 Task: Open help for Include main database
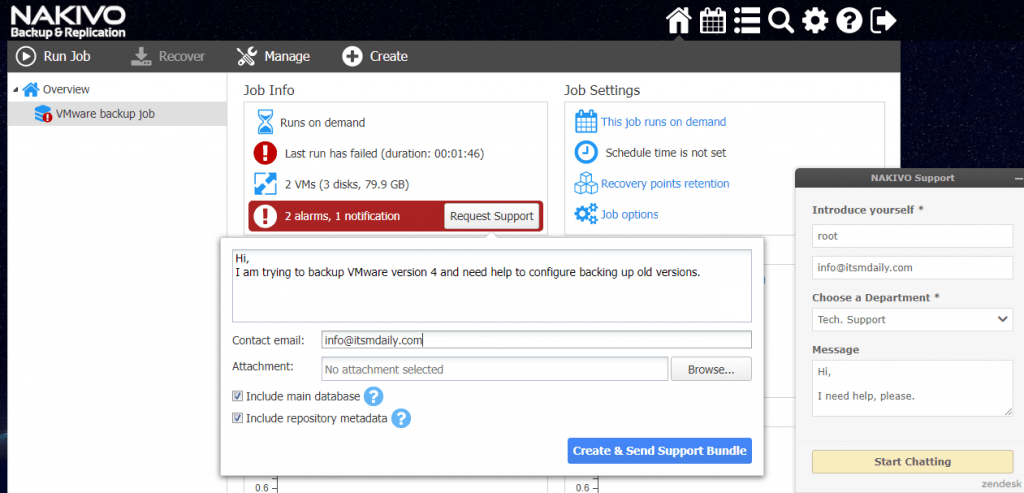373,396
